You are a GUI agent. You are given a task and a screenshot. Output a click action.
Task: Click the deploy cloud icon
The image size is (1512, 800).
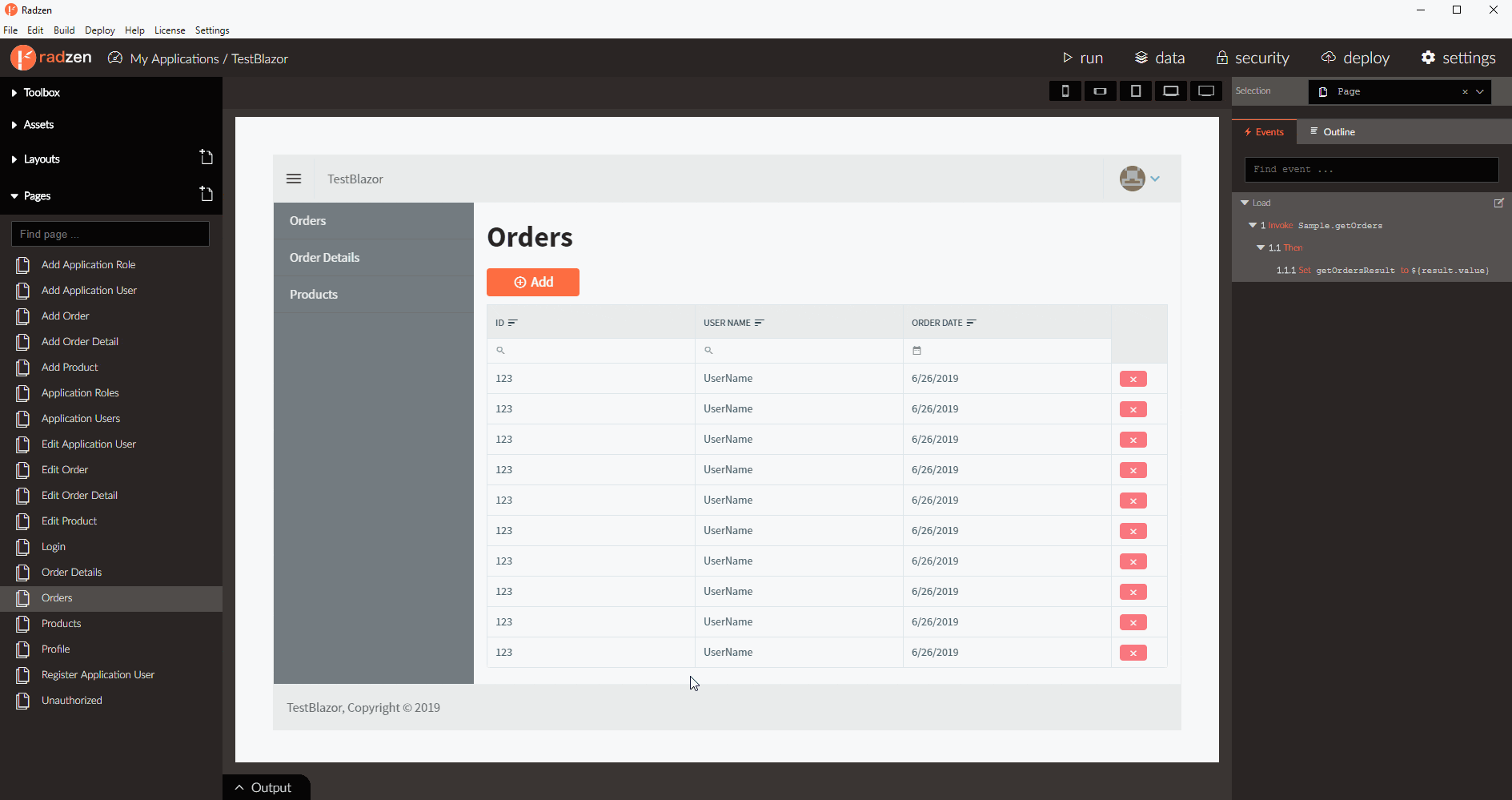(1329, 58)
